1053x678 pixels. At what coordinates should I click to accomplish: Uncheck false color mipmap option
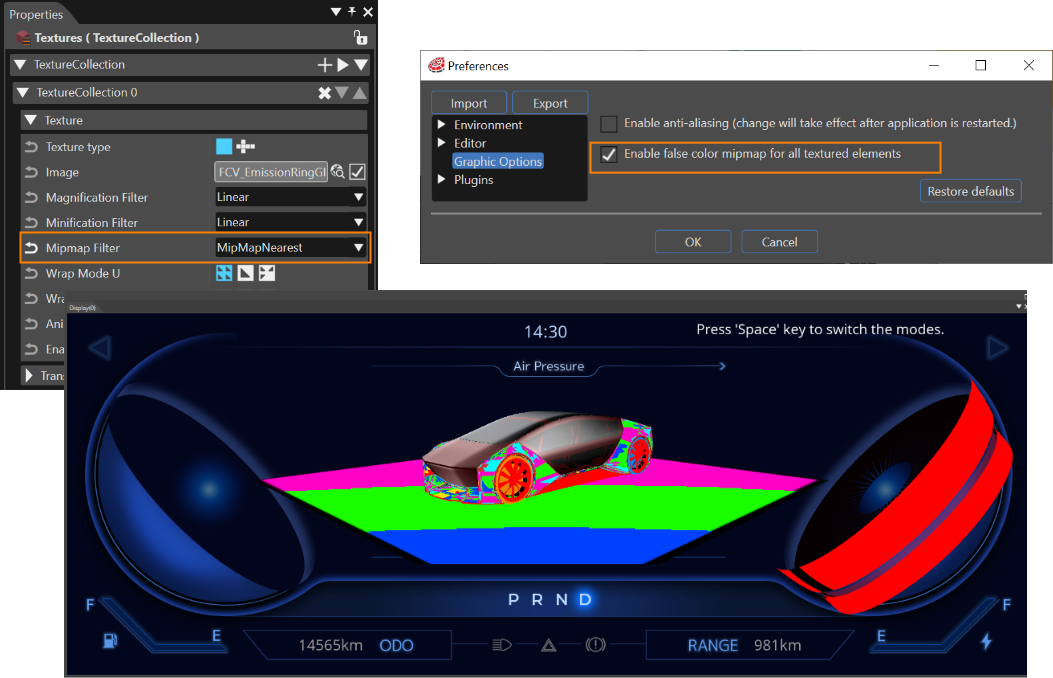click(x=609, y=154)
